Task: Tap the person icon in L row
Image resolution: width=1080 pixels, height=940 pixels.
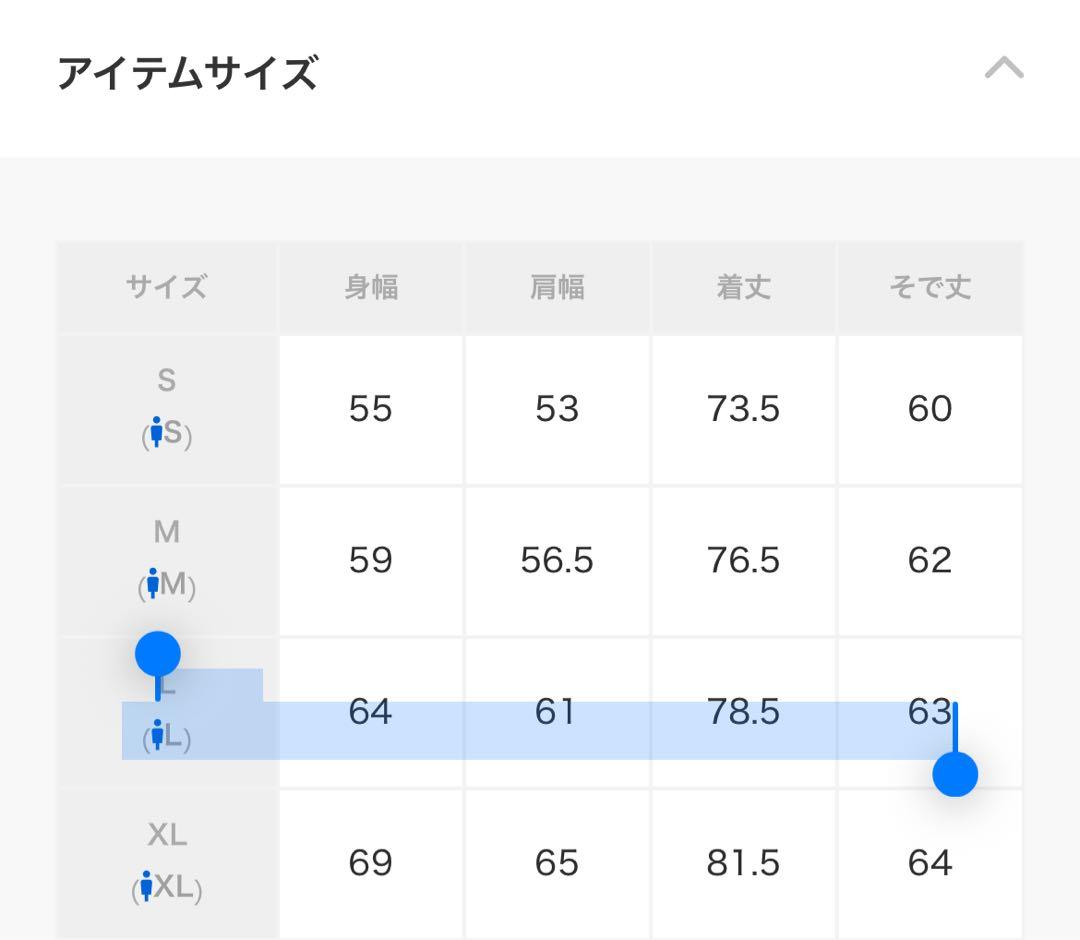Action: pos(156,736)
